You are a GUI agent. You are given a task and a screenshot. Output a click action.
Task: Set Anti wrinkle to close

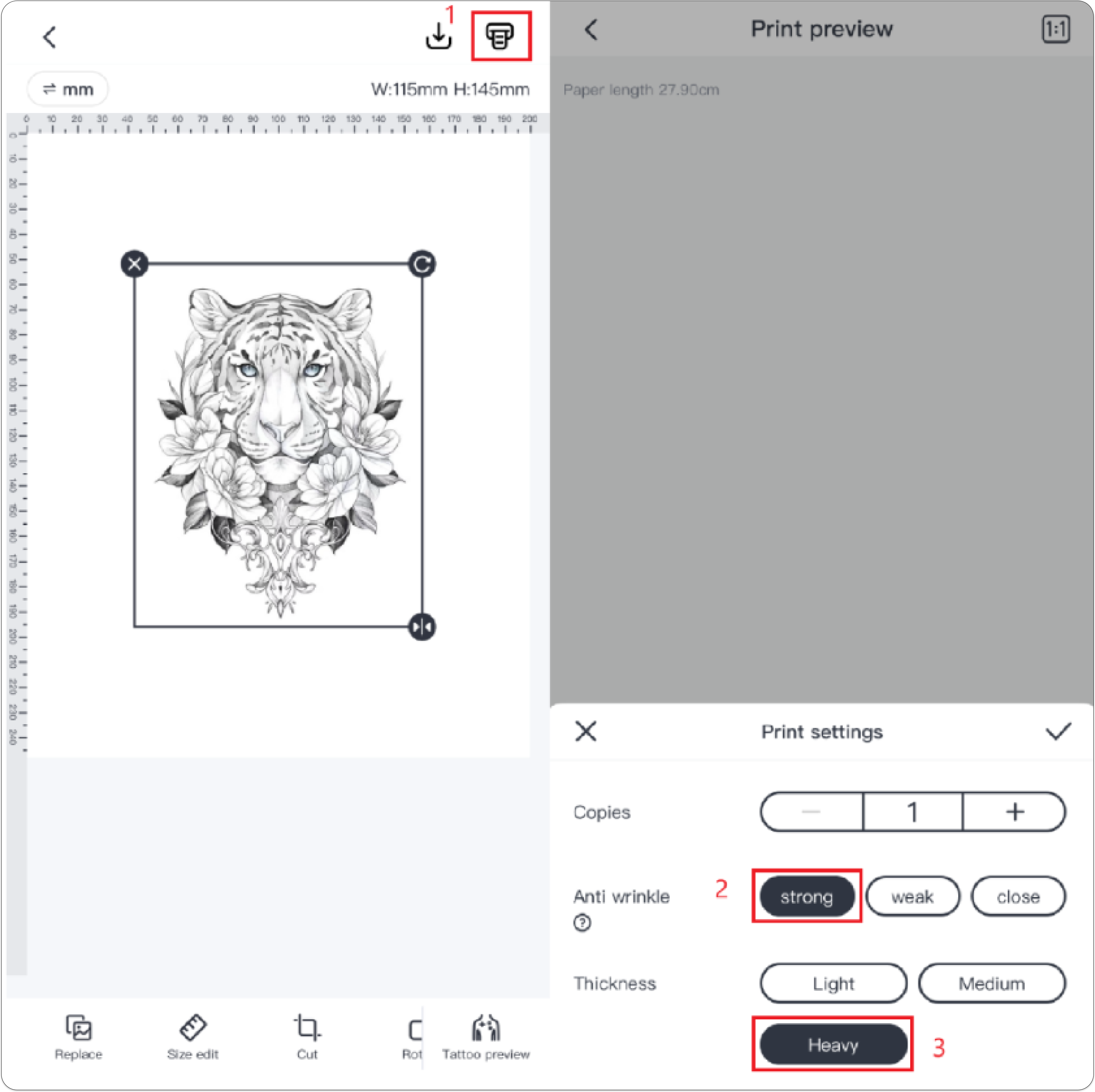(1018, 896)
